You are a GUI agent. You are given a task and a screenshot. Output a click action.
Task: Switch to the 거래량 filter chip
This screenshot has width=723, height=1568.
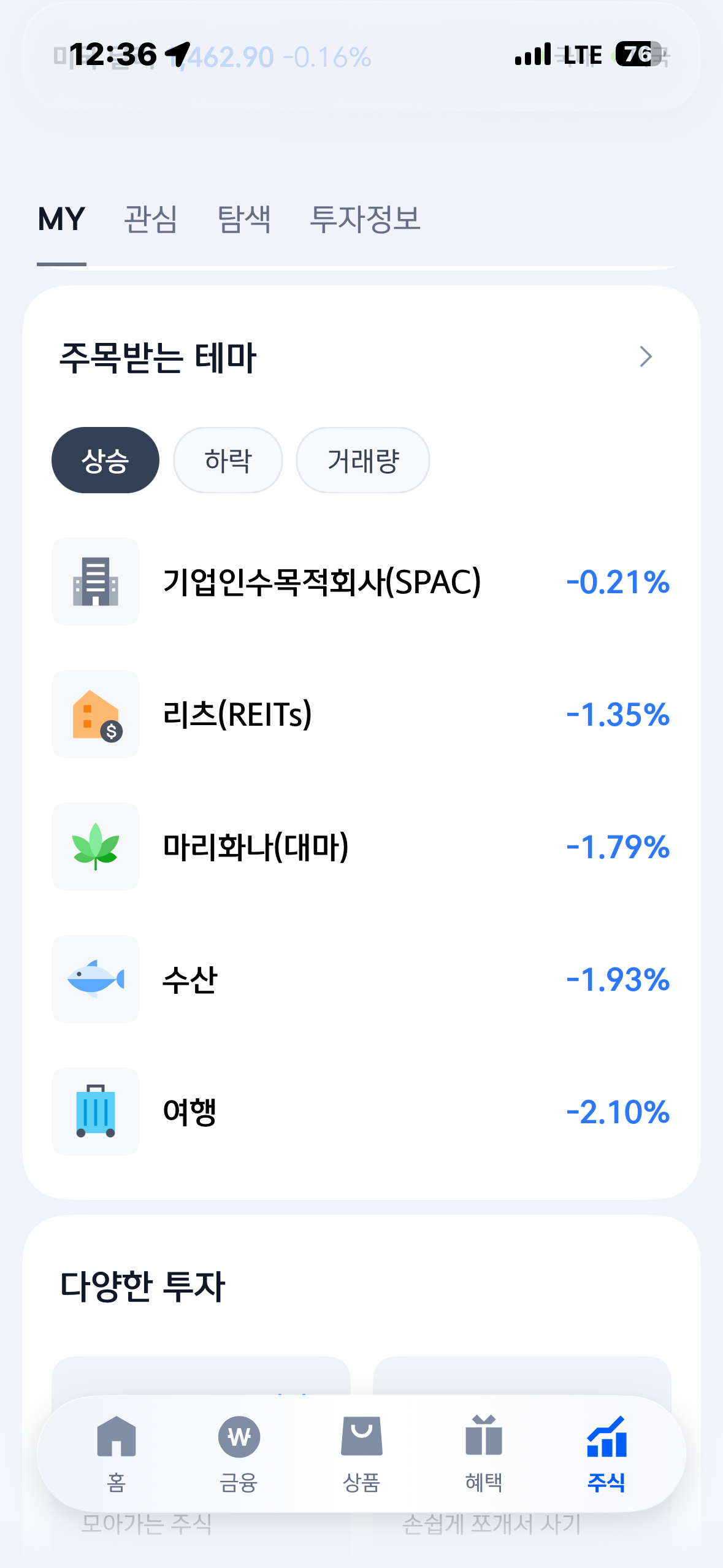[x=363, y=460]
